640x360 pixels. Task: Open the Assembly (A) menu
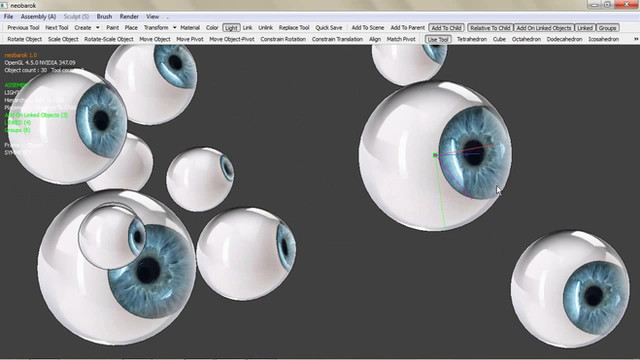pos(38,17)
